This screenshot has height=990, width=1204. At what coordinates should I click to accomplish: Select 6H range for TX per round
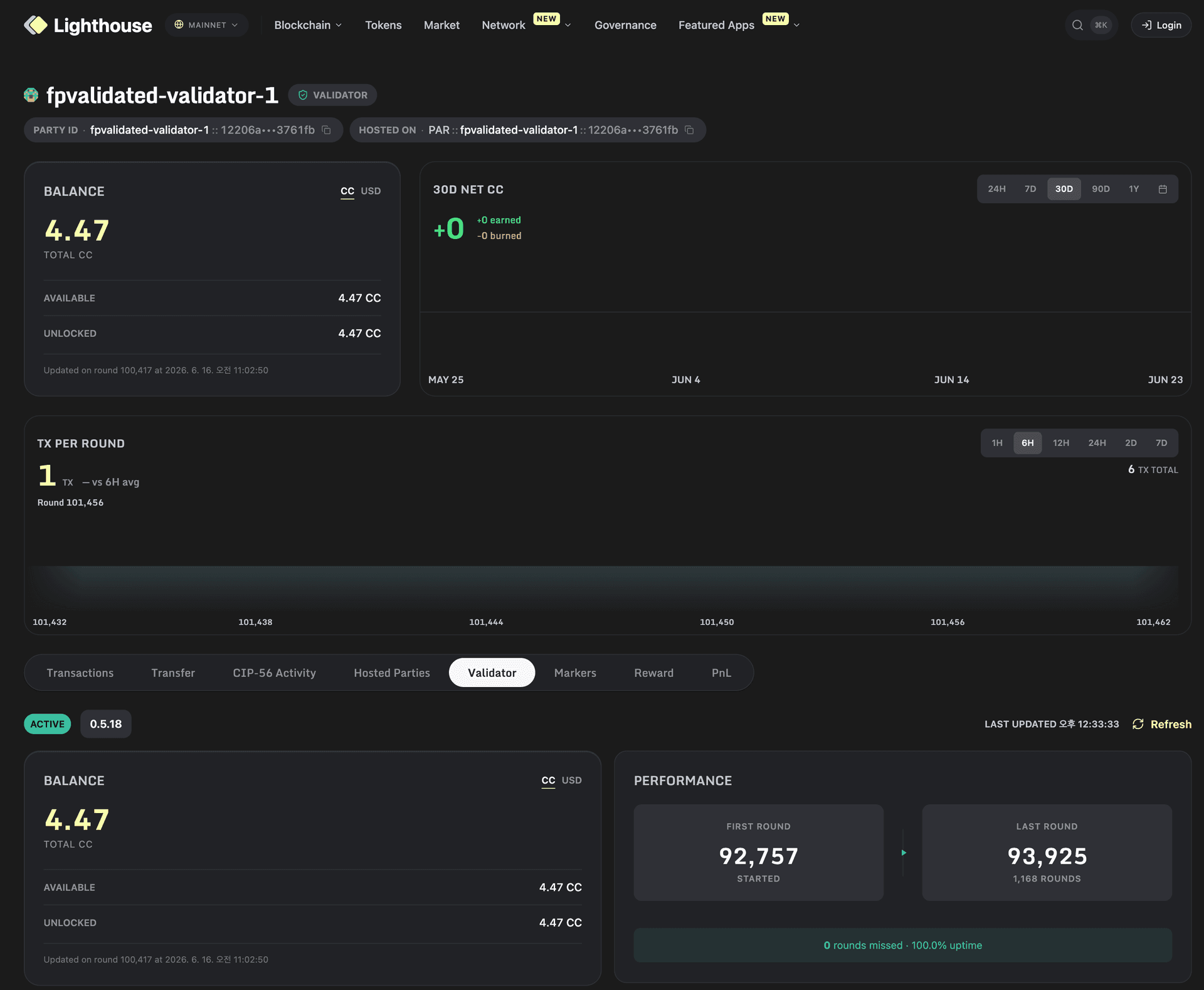(1028, 443)
